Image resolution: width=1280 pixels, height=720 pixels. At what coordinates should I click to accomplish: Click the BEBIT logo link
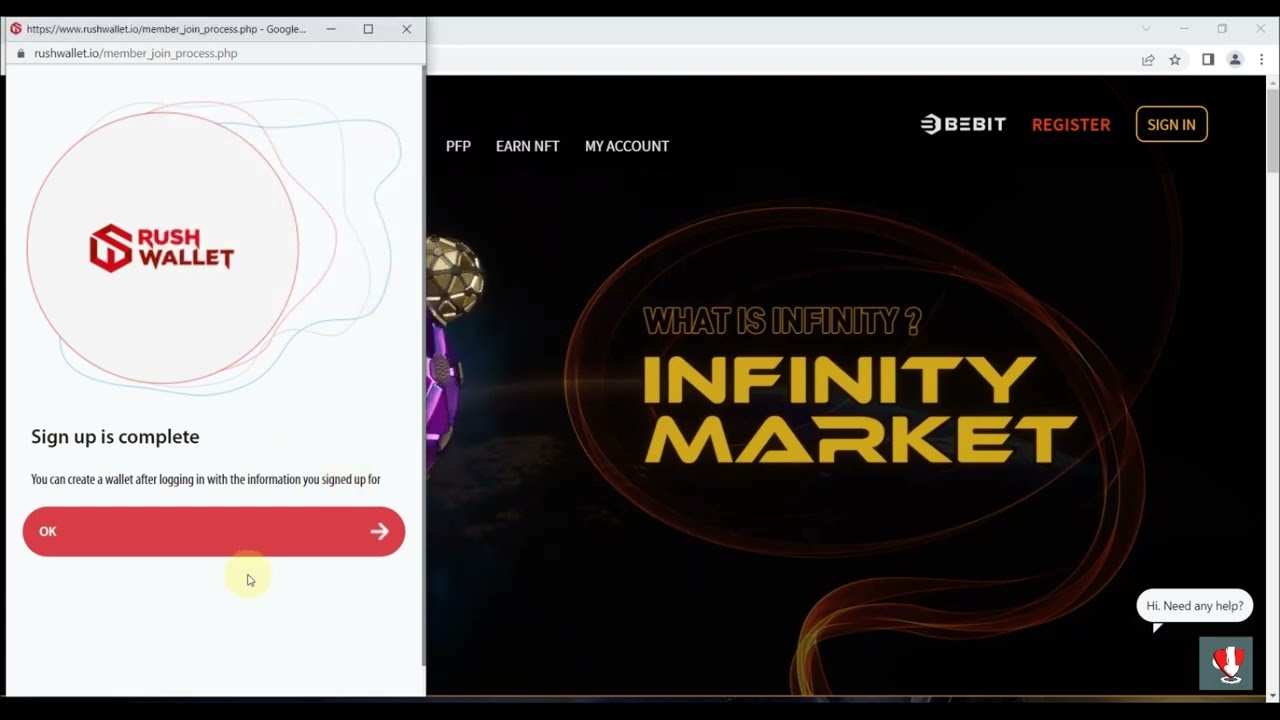(x=963, y=124)
